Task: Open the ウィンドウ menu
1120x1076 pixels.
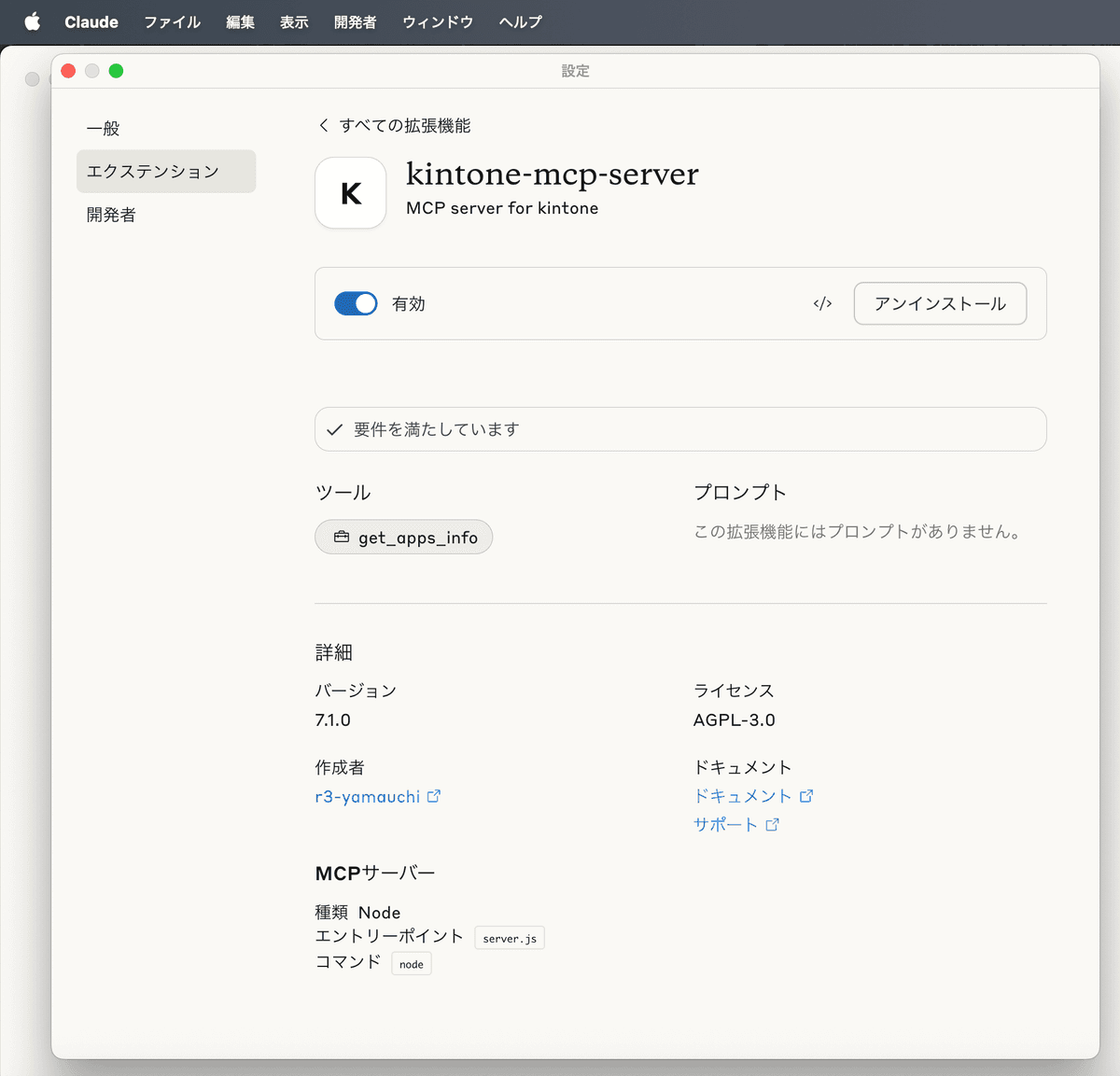Action: point(438,21)
